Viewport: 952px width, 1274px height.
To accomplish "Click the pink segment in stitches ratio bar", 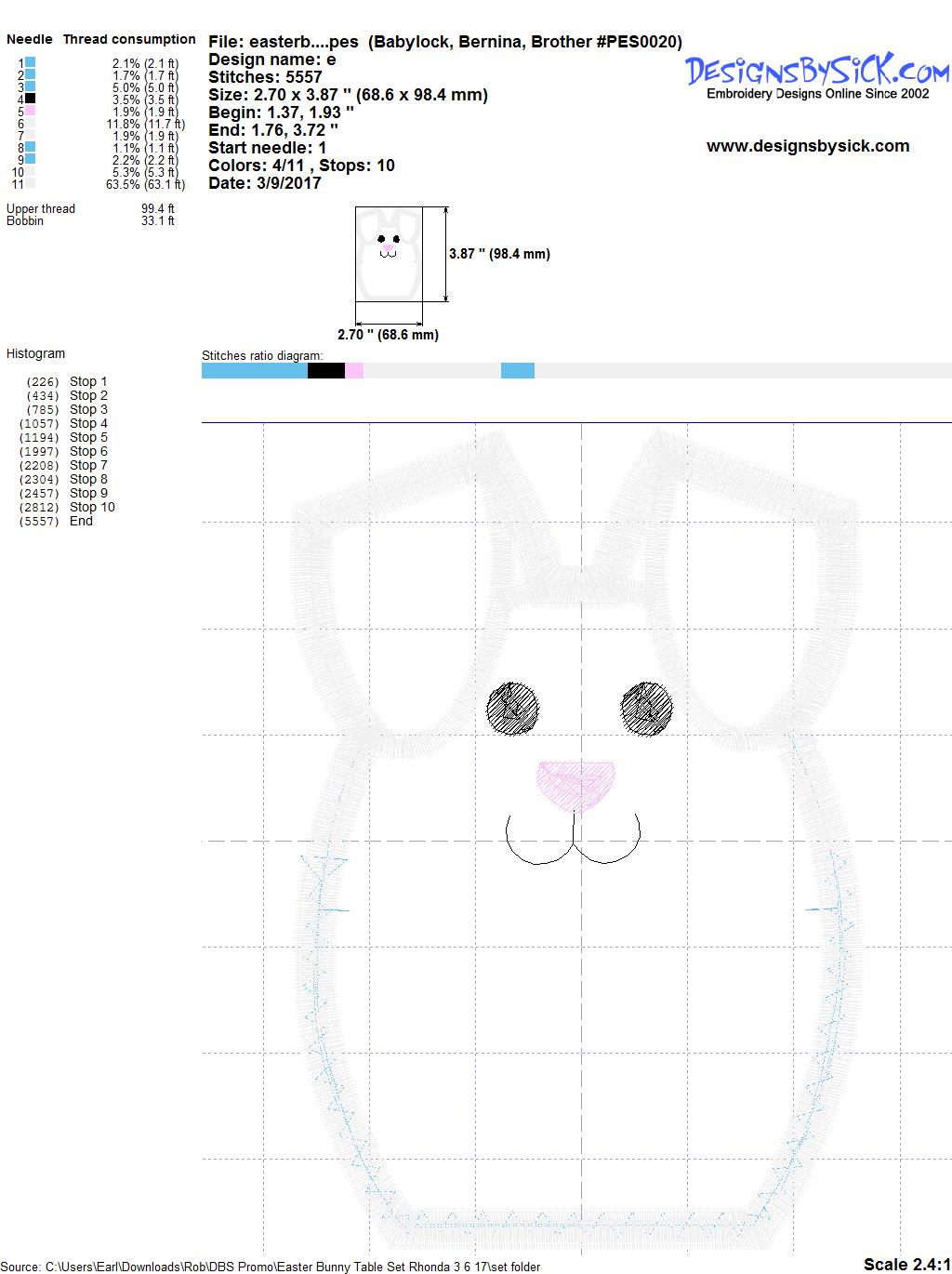I will (354, 371).
